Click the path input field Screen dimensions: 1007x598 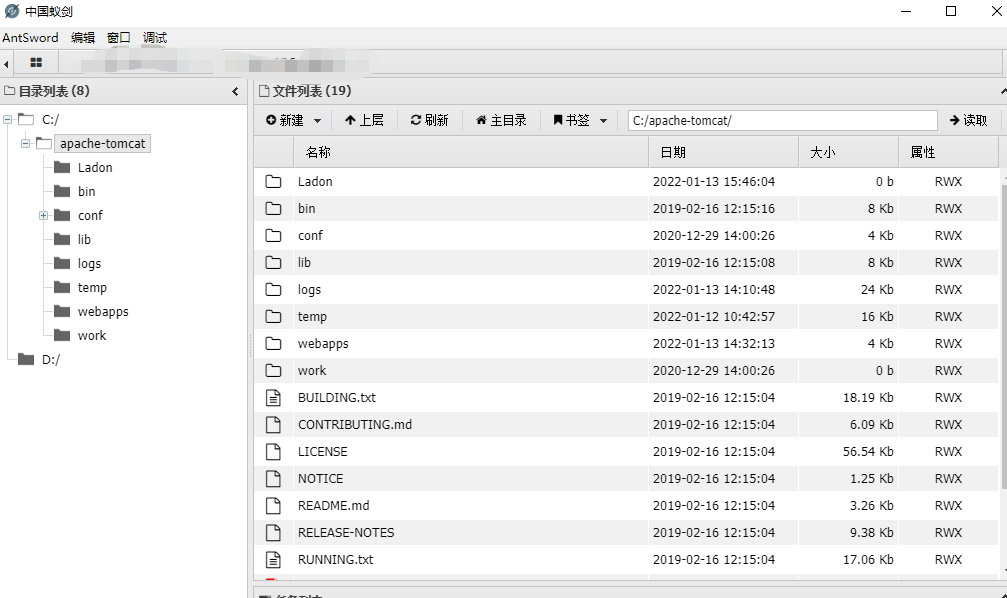(x=782, y=120)
